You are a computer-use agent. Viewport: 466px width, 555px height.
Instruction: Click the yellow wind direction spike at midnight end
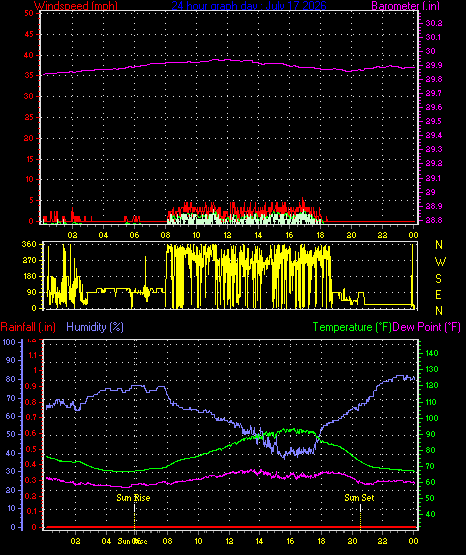pos(413,275)
